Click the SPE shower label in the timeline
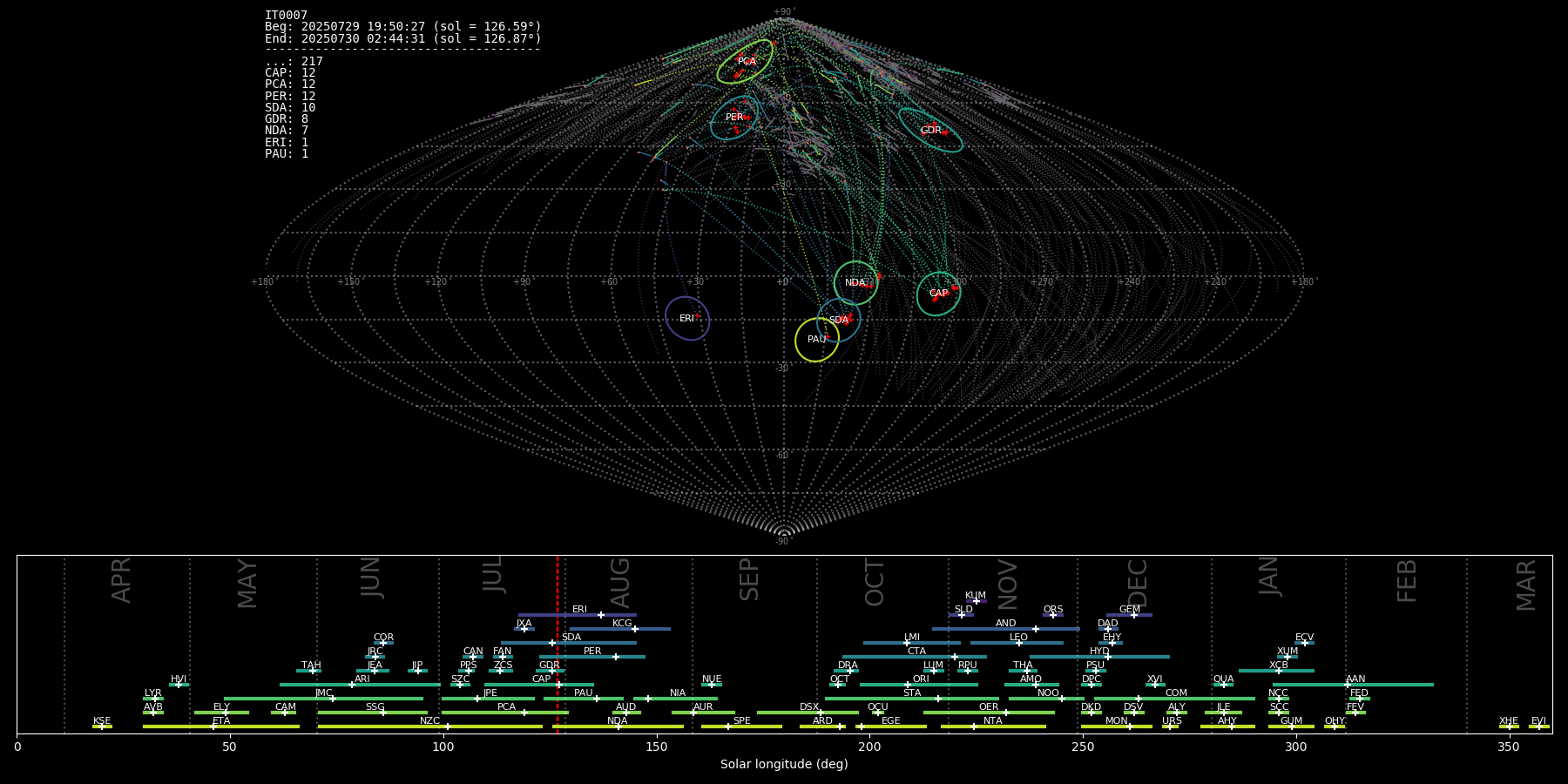This screenshot has width=1568, height=784. click(741, 721)
